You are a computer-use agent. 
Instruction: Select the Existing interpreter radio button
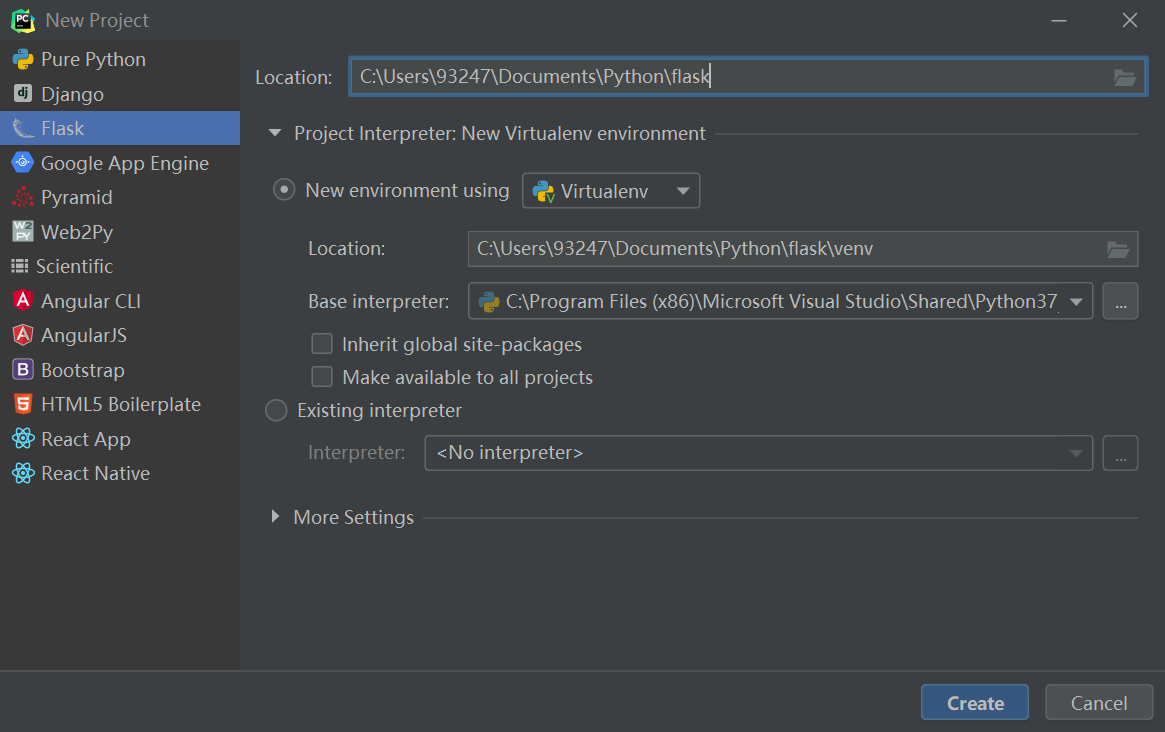click(276, 410)
